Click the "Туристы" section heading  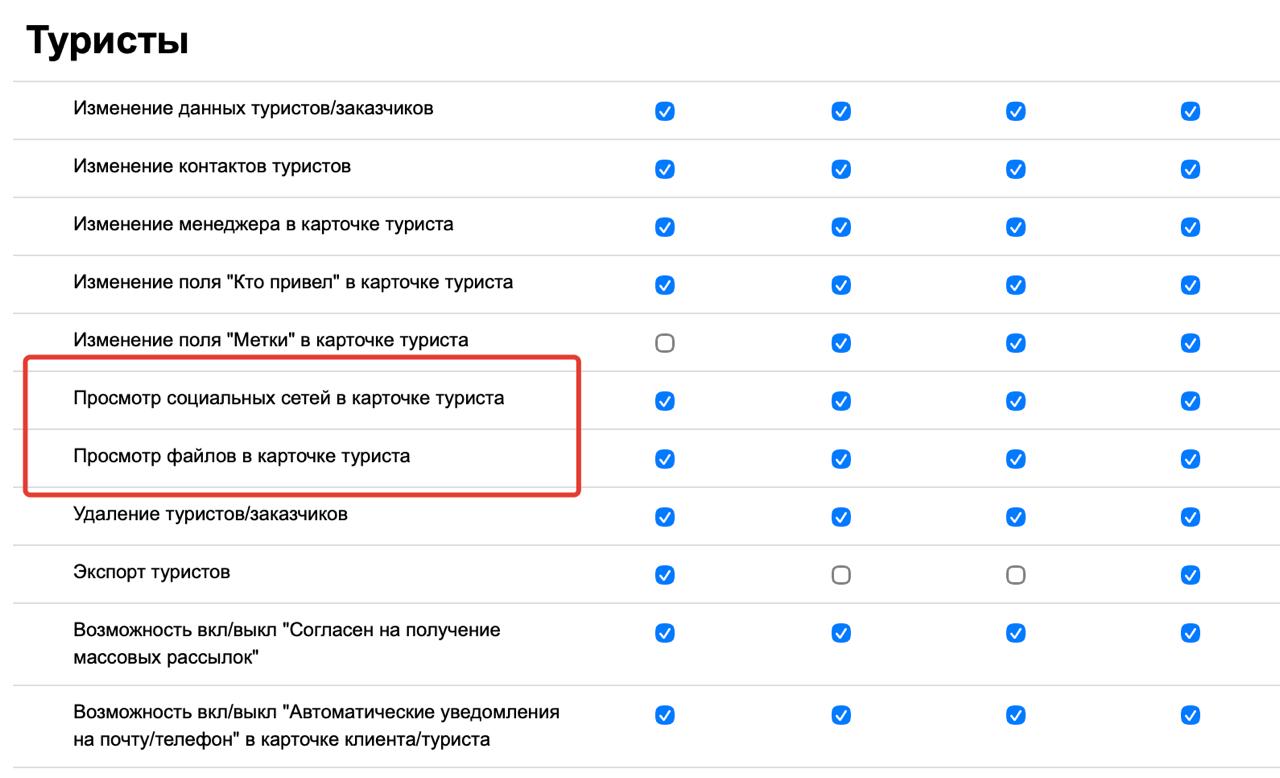pos(107,41)
